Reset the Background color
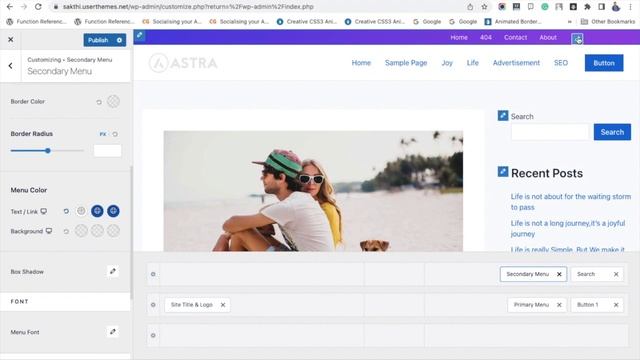 point(66,231)
